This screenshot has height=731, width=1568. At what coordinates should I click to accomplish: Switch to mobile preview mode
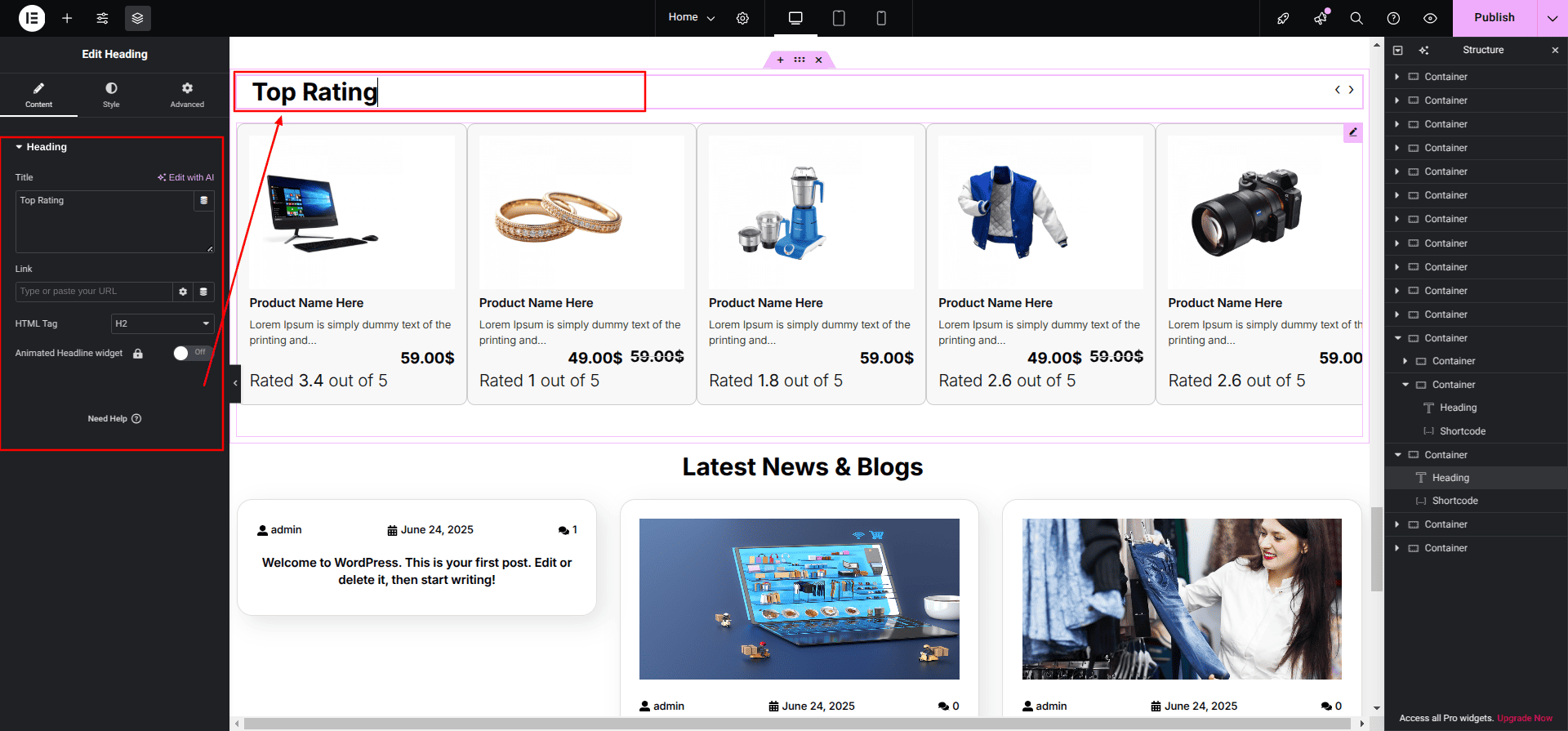pyautogui.click(x=881, y=18)
